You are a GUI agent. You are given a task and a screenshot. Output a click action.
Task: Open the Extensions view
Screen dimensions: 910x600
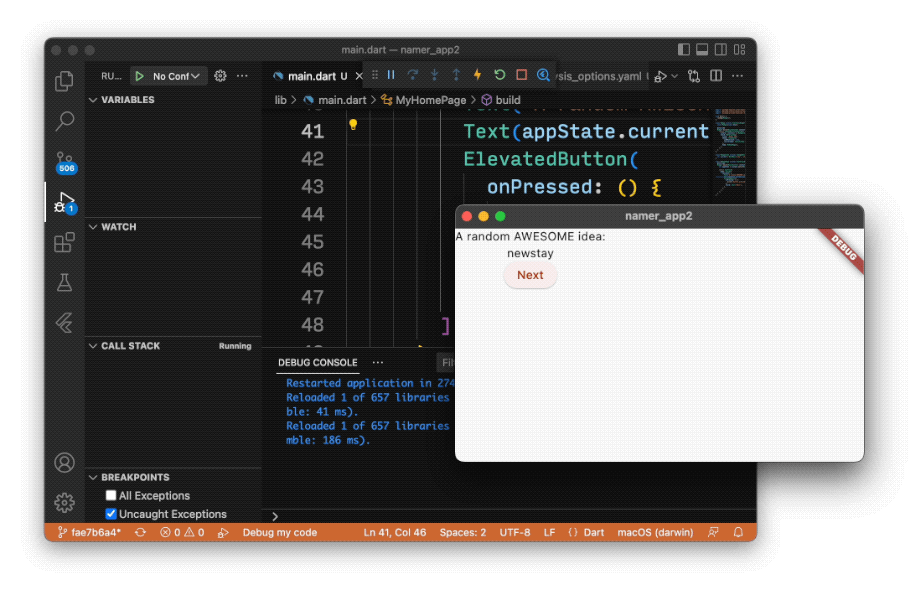(64, 241)
